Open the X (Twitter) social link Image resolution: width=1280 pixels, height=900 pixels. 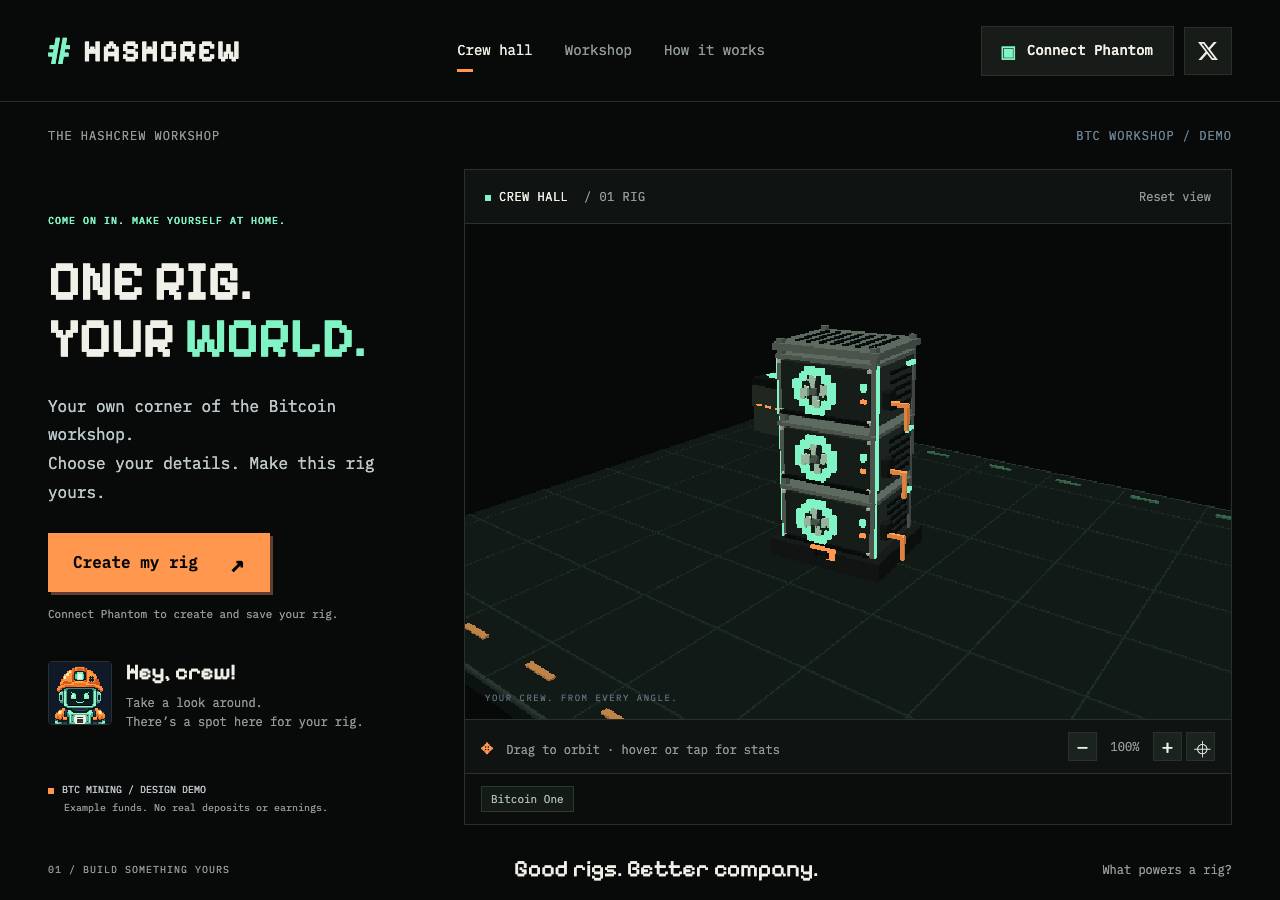[x=1208, y=51]
